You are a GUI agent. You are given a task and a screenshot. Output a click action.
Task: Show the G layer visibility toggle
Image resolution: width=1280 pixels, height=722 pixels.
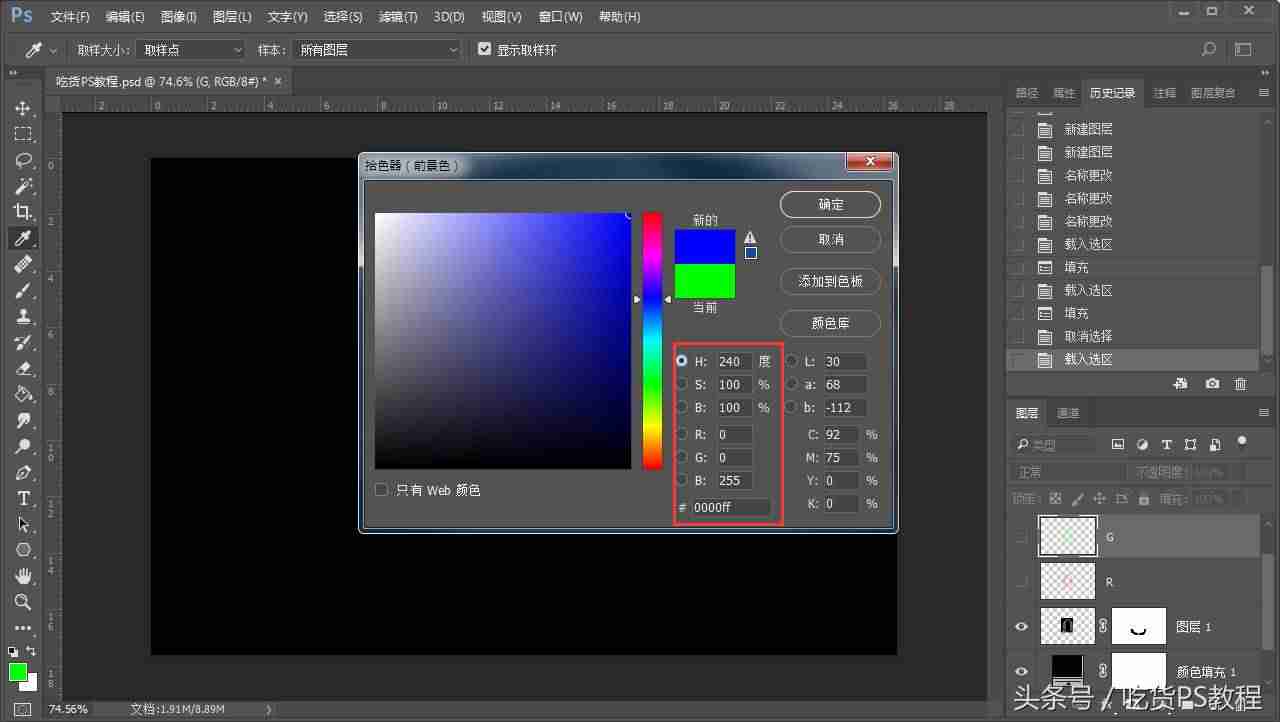(1021, 537)
